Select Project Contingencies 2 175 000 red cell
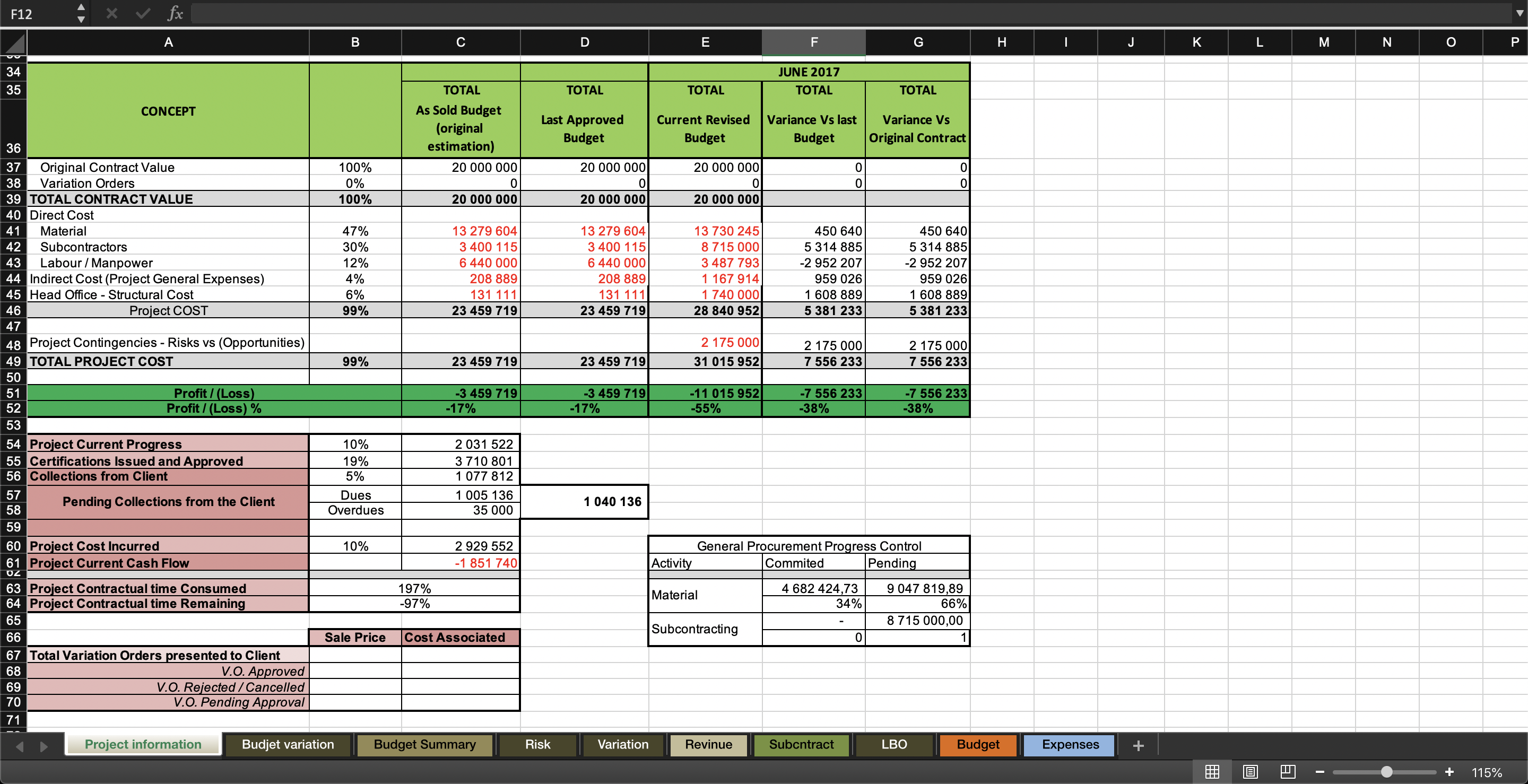Screen dimensions: 1528x784 click(705, 342)
